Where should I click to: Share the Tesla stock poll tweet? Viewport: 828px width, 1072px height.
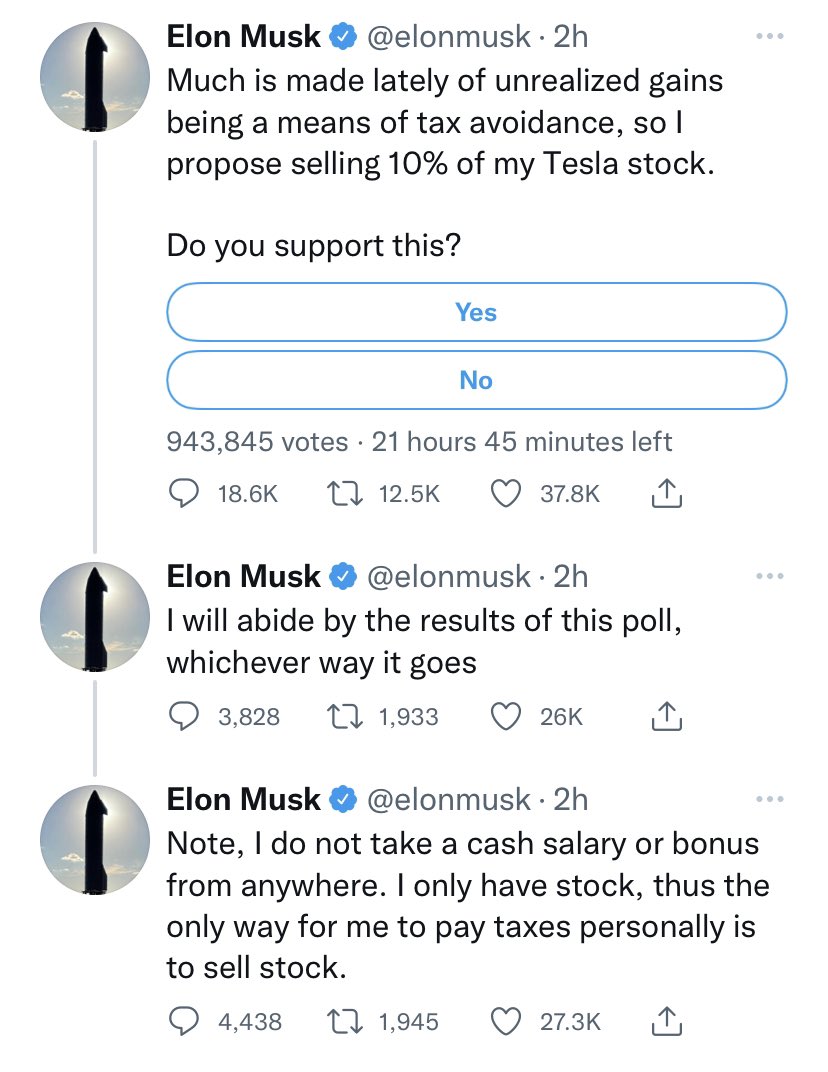pyautogui.click(x=666, y=493)
